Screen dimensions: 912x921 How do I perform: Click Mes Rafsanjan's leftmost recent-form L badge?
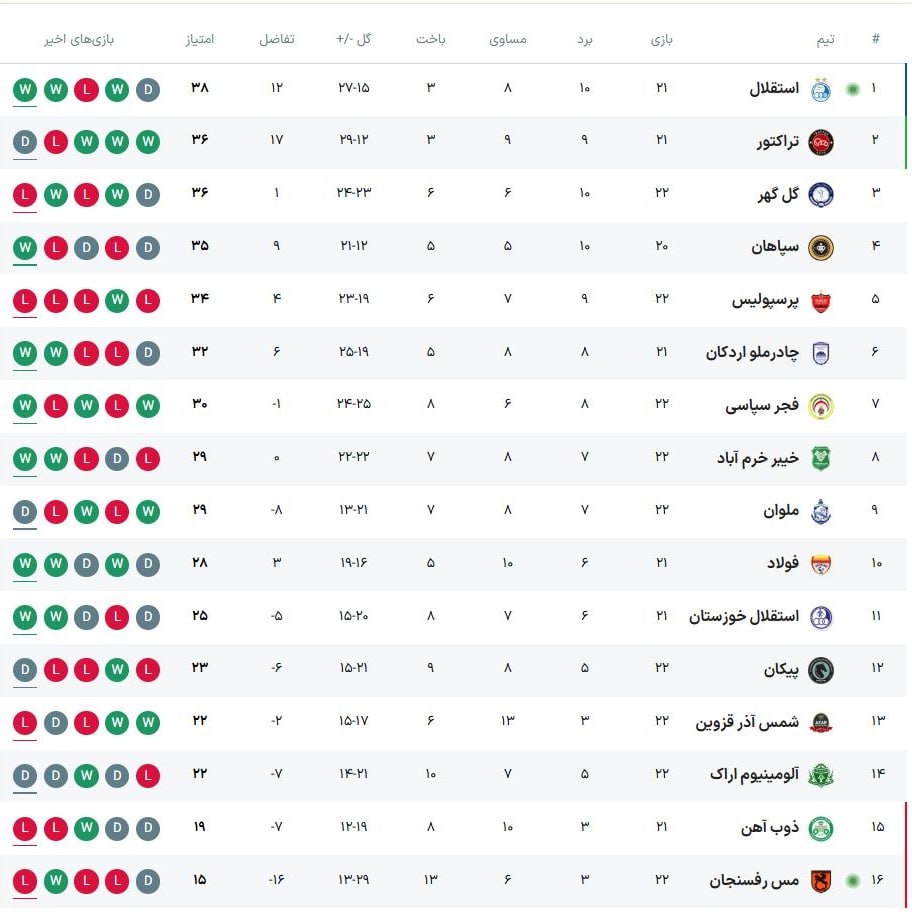(25, 881)
